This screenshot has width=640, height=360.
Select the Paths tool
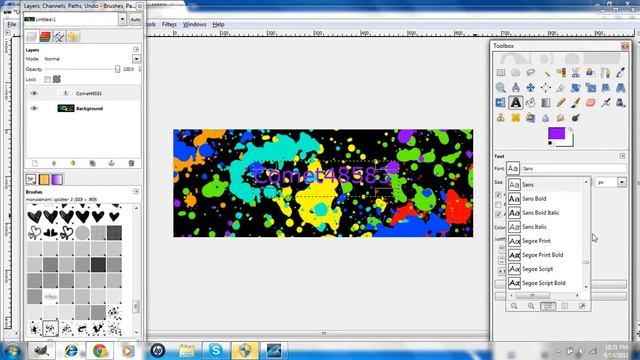606,73
